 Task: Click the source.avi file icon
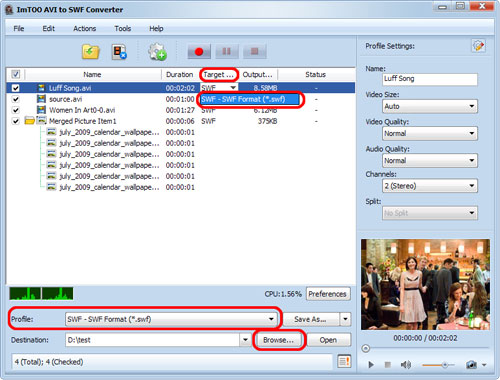click(41, 99)
